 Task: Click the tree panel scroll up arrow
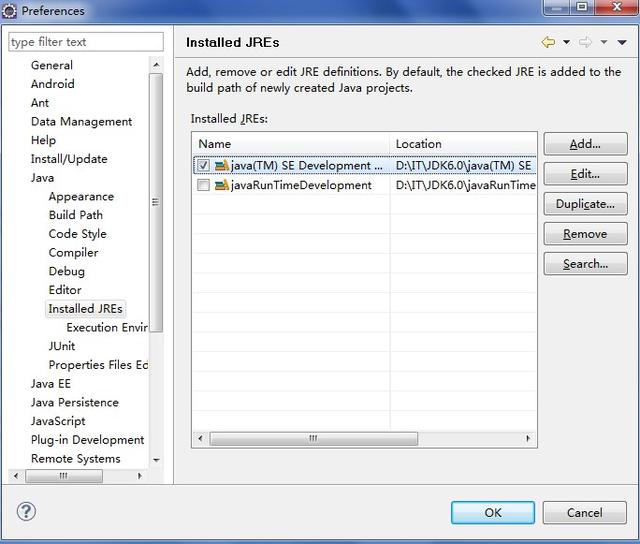156,65
